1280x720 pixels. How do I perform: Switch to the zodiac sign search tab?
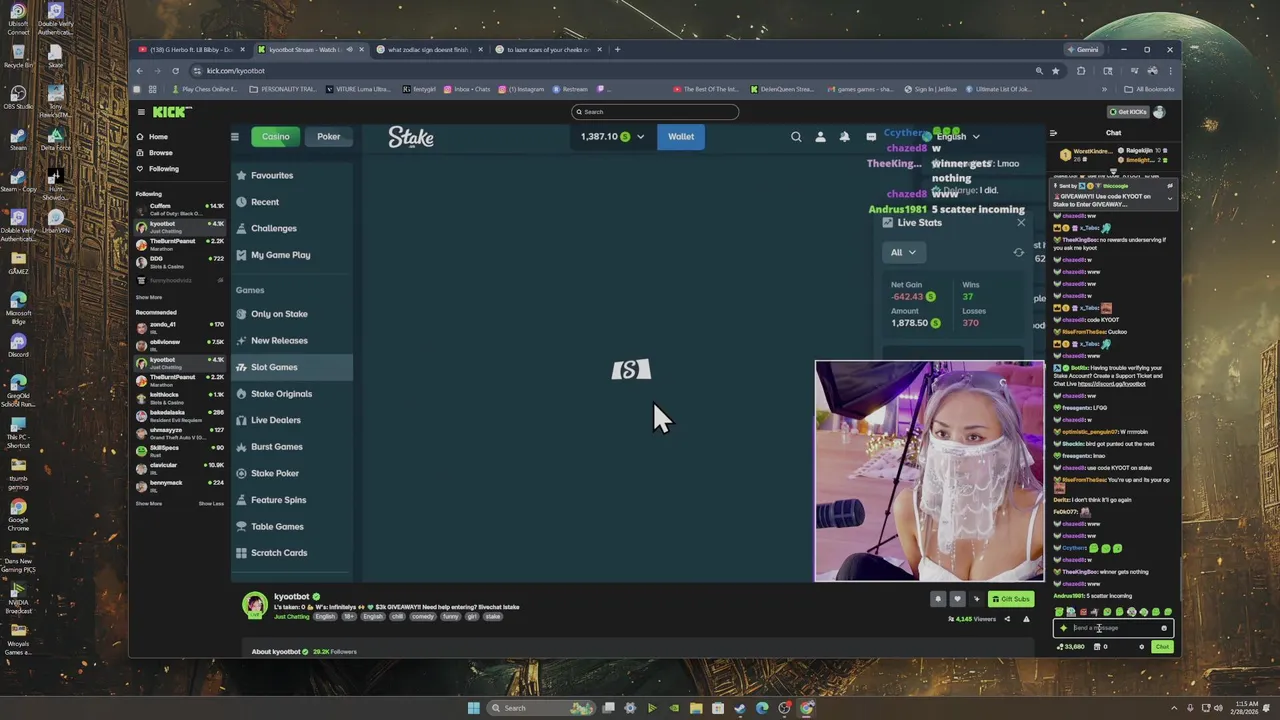(428, 50)
